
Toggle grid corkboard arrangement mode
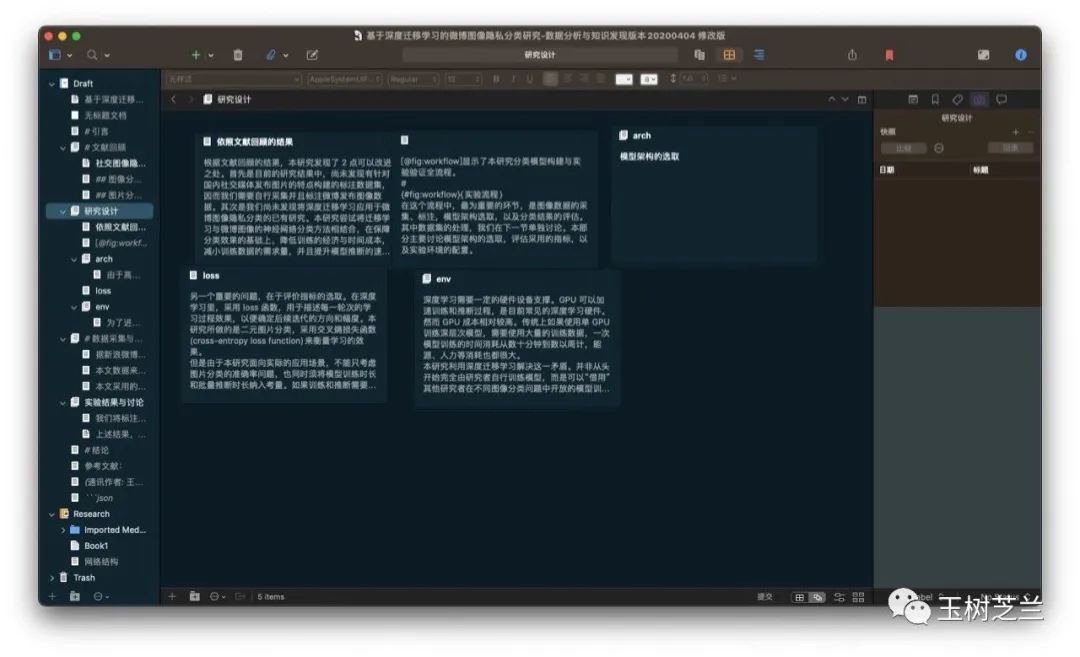(800, 597)
